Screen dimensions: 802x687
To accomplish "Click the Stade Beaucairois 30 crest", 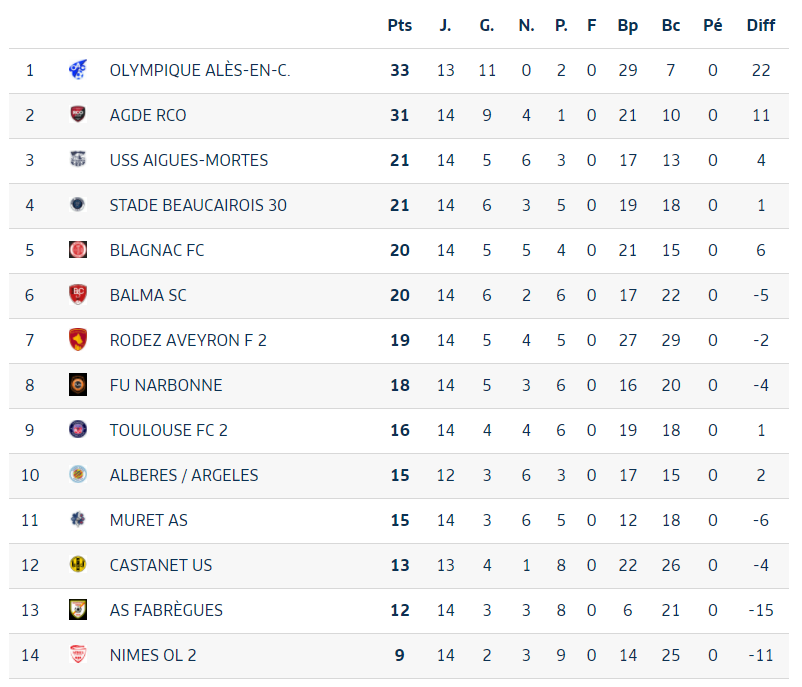I will coord(78,205).
